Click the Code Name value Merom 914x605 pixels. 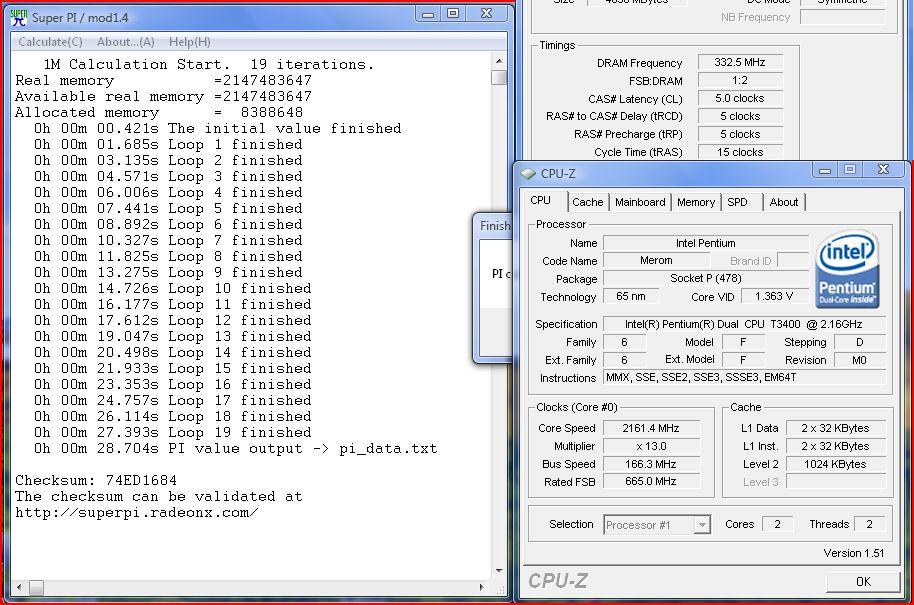click(x=656, y=261)
